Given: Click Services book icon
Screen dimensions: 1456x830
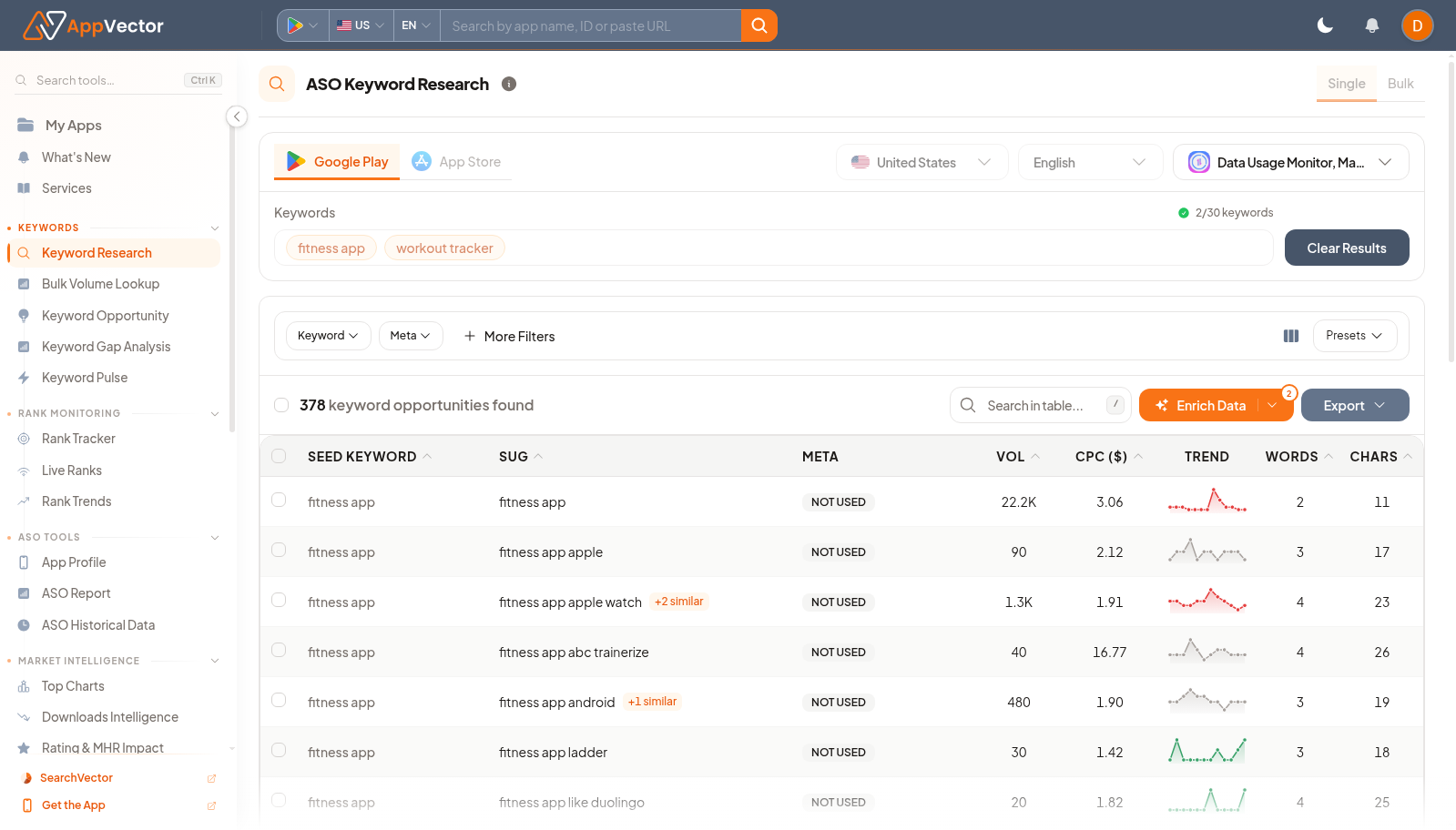Looking at the screenshot, I should click(24, 188).
